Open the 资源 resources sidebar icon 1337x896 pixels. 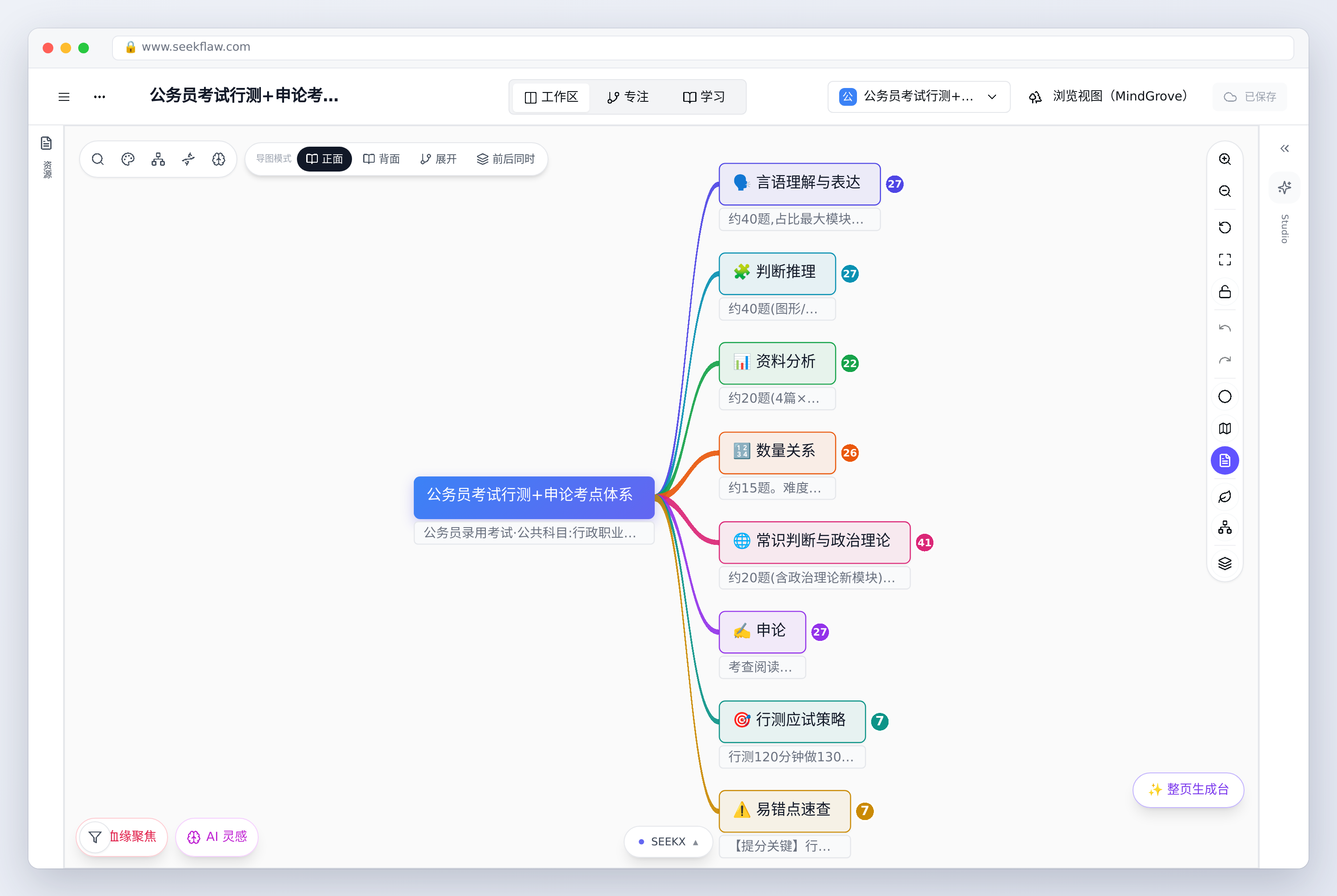coord(47,143)
